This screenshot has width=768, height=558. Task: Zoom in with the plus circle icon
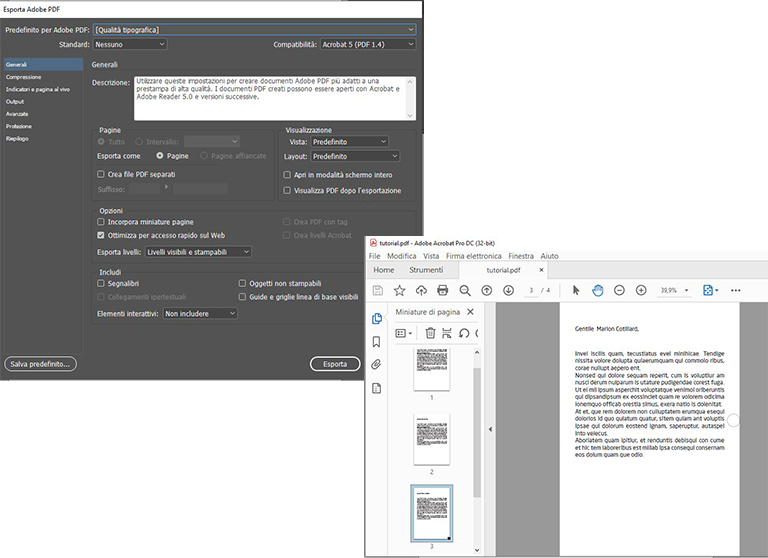click(641, 290)
